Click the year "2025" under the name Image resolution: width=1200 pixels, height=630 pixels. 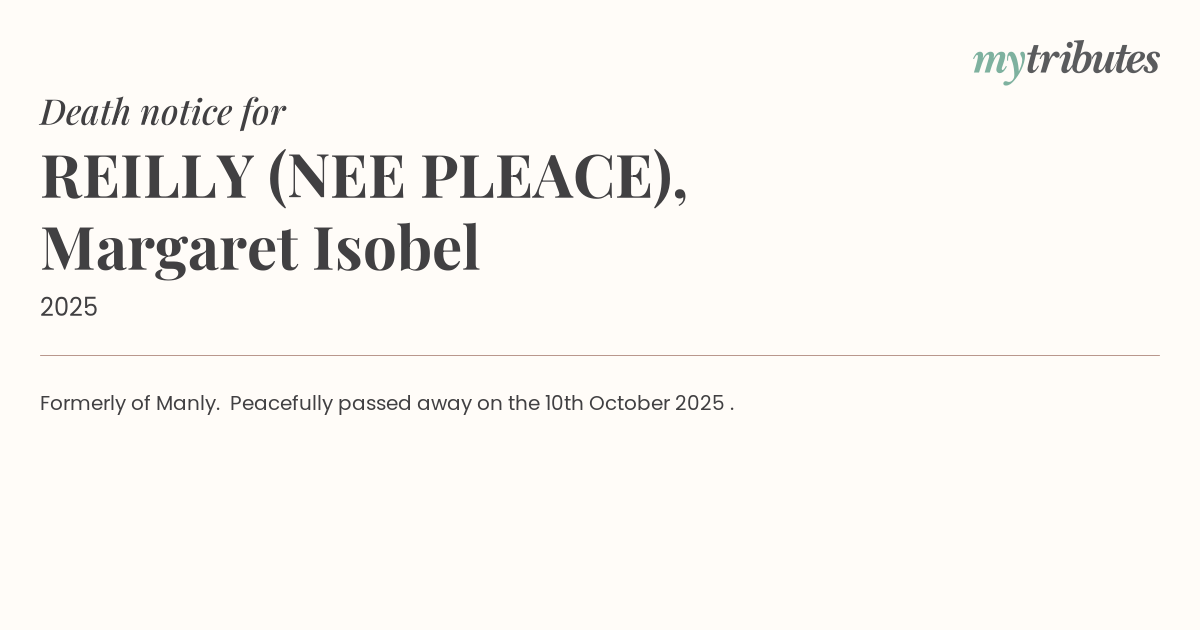click(69, 307)
